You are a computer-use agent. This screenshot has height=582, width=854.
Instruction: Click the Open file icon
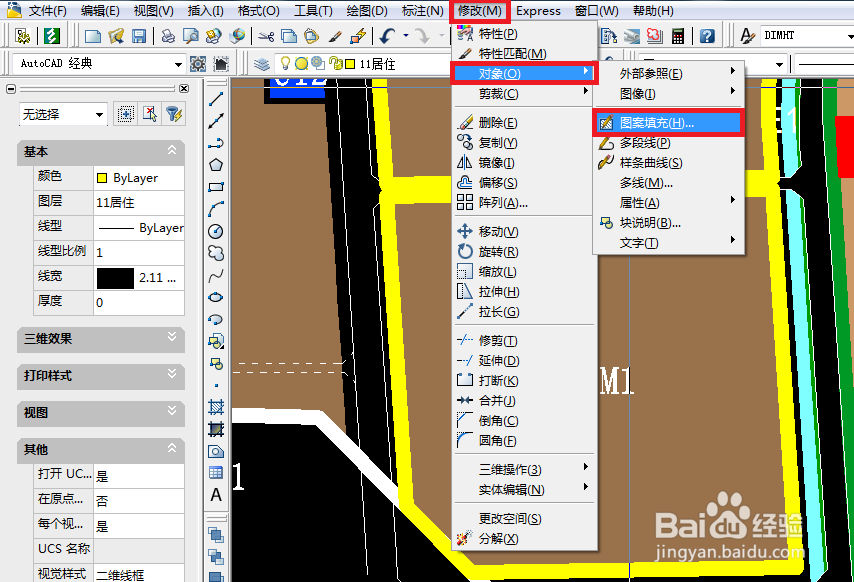116,36
